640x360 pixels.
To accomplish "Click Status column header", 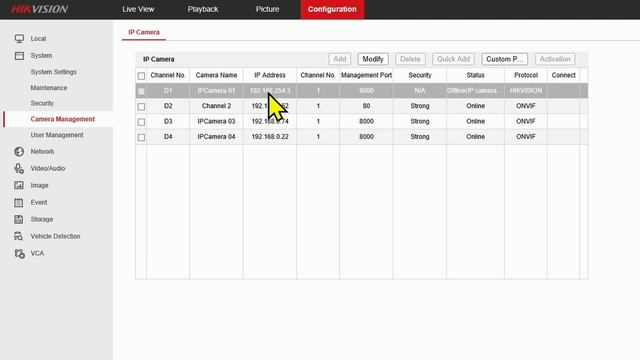I will tap(476, 75).
